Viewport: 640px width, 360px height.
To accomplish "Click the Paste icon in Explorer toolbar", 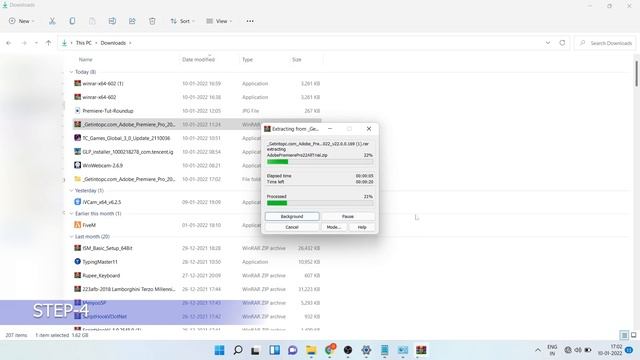I will click(92, 21).
